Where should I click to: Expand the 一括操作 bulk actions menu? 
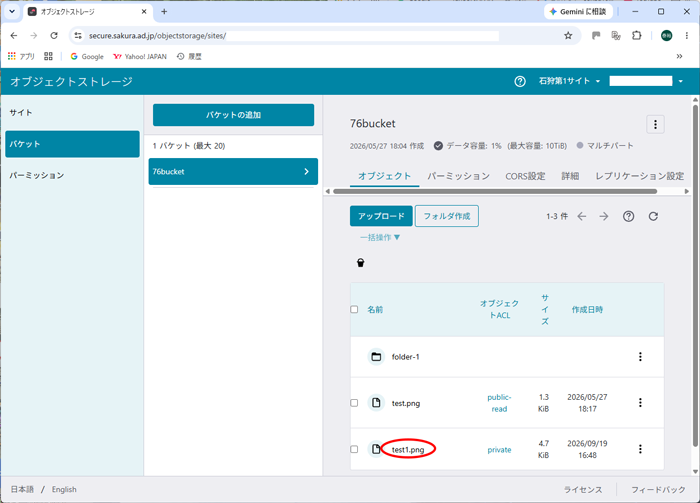[x=380, y=237]
